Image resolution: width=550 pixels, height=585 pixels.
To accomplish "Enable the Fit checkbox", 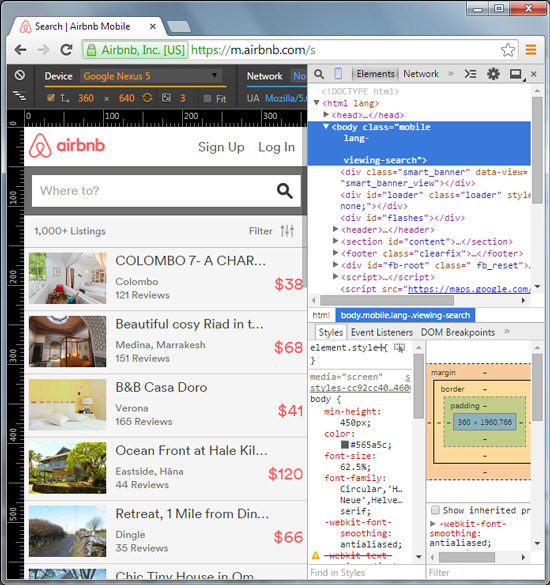I will [x=207, y=98].
